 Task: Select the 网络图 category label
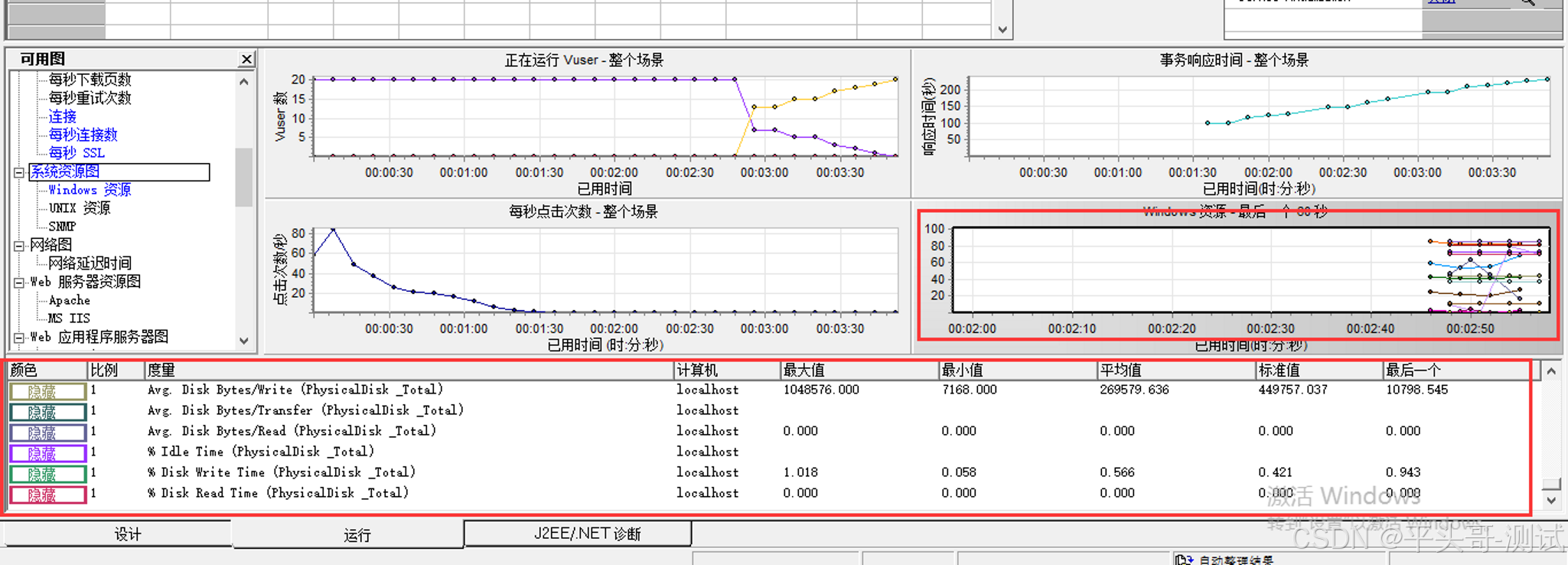pos(51,245)
